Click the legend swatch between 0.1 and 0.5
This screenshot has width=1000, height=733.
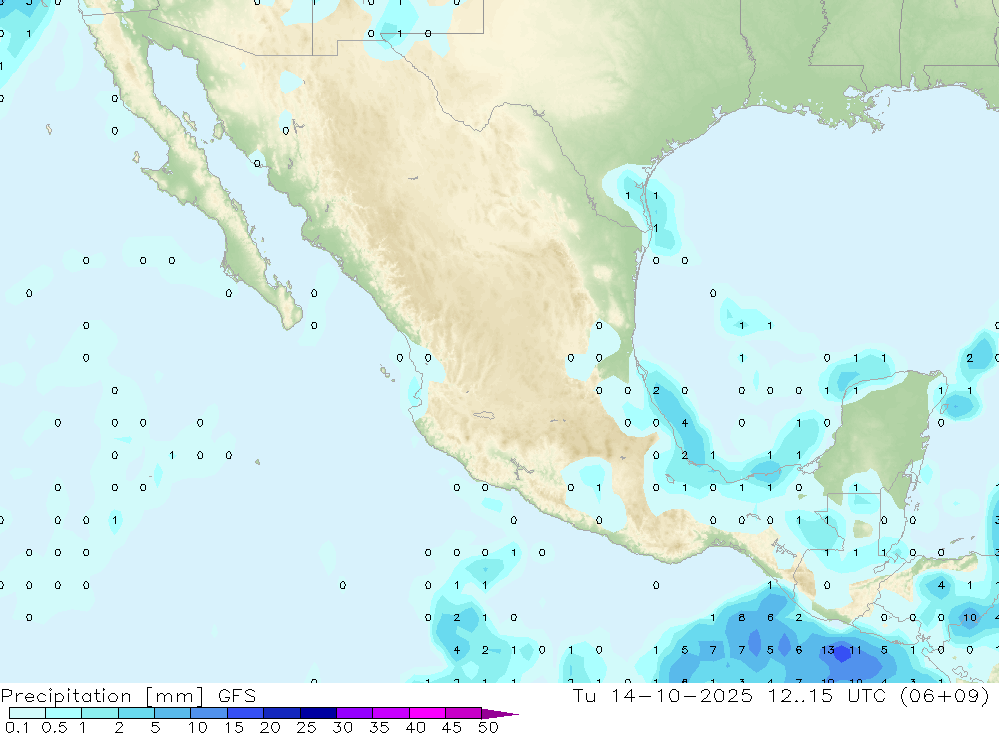(27, 713)
